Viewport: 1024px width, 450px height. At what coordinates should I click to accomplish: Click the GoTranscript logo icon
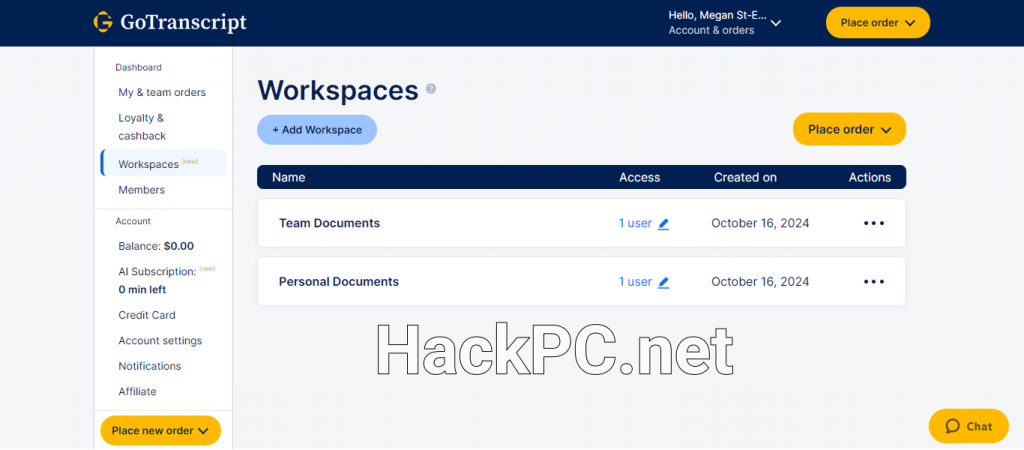click(103, 22)
